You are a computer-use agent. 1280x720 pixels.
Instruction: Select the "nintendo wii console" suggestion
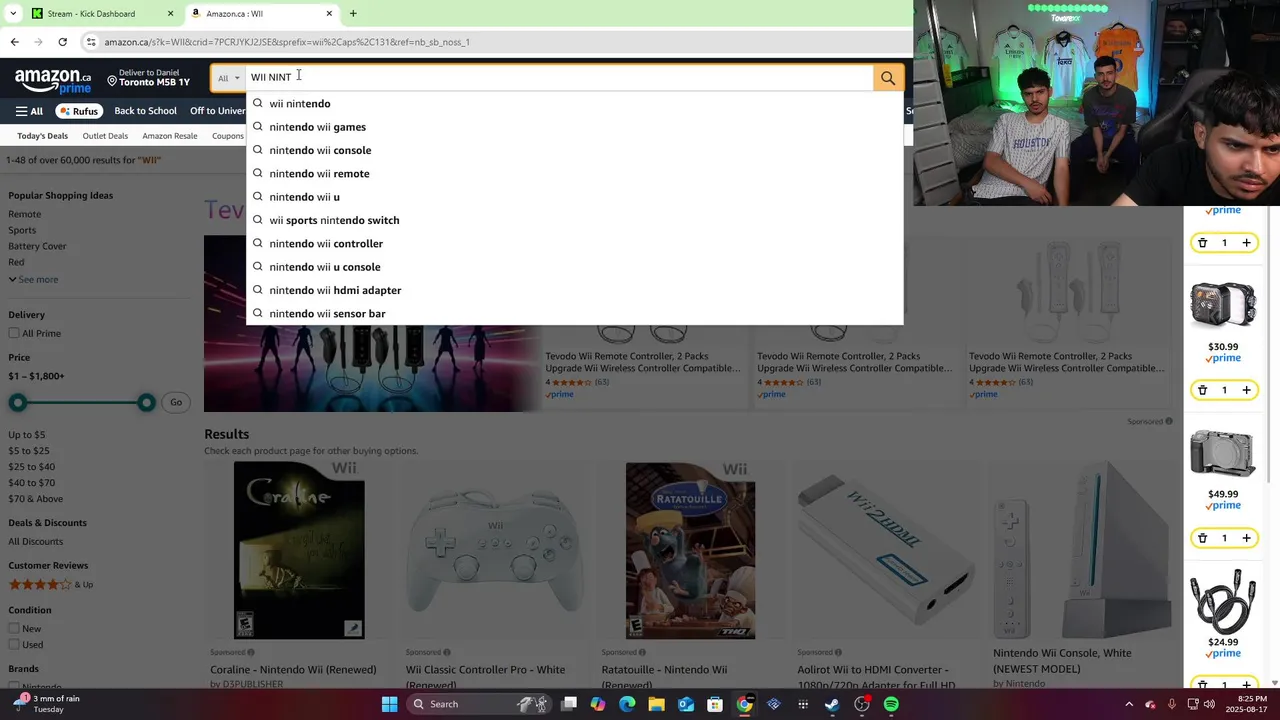coord(575,150)
